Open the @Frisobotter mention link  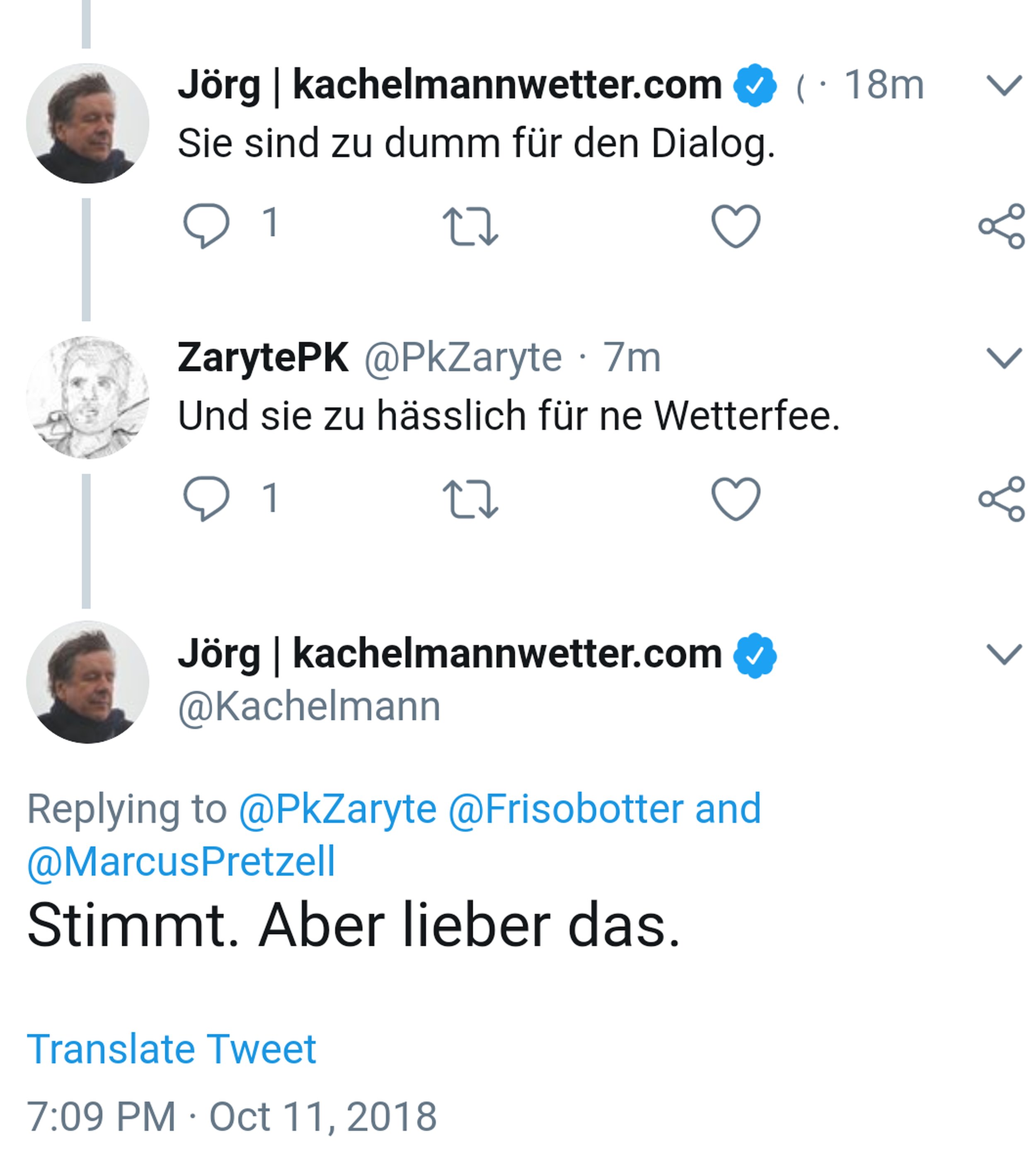566,809
